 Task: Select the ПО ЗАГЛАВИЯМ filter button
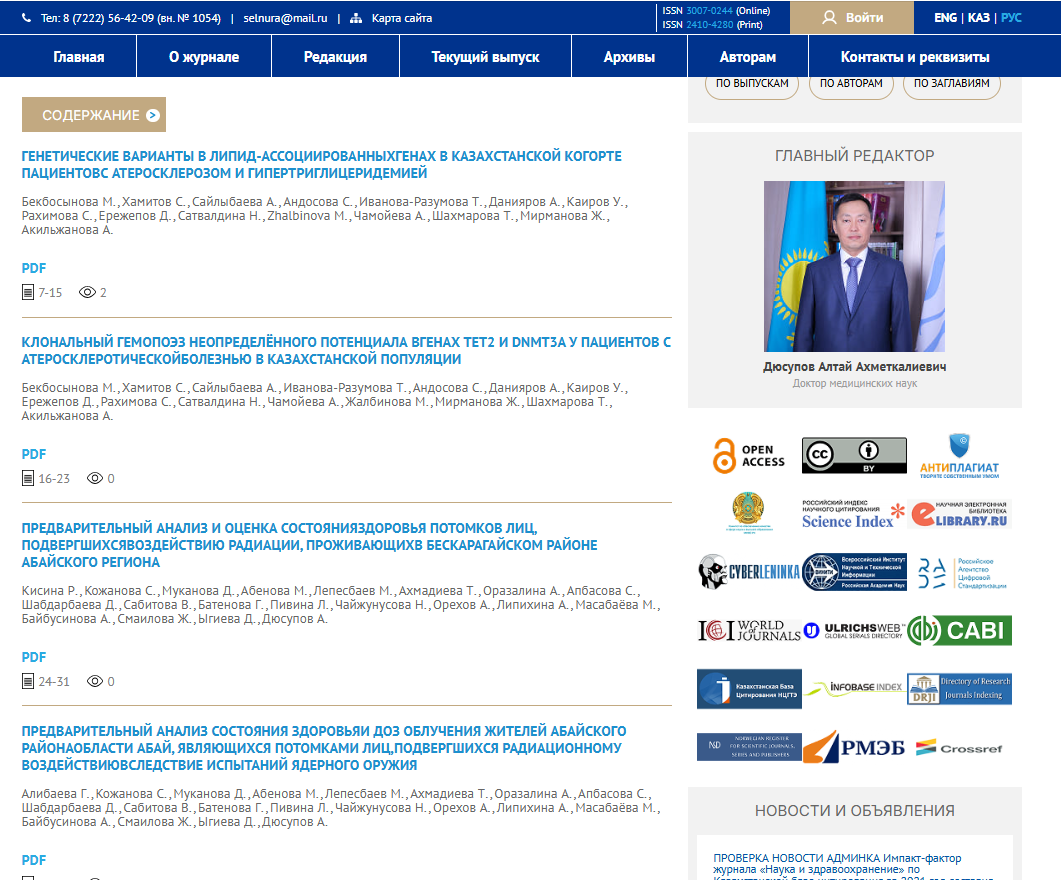click(x=951, y=84)
